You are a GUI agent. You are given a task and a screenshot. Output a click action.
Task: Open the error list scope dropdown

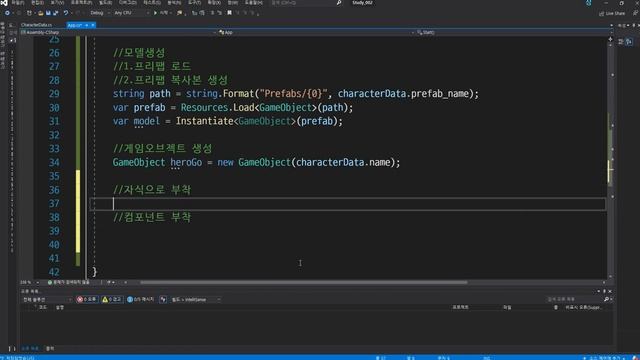pos(47,300)
